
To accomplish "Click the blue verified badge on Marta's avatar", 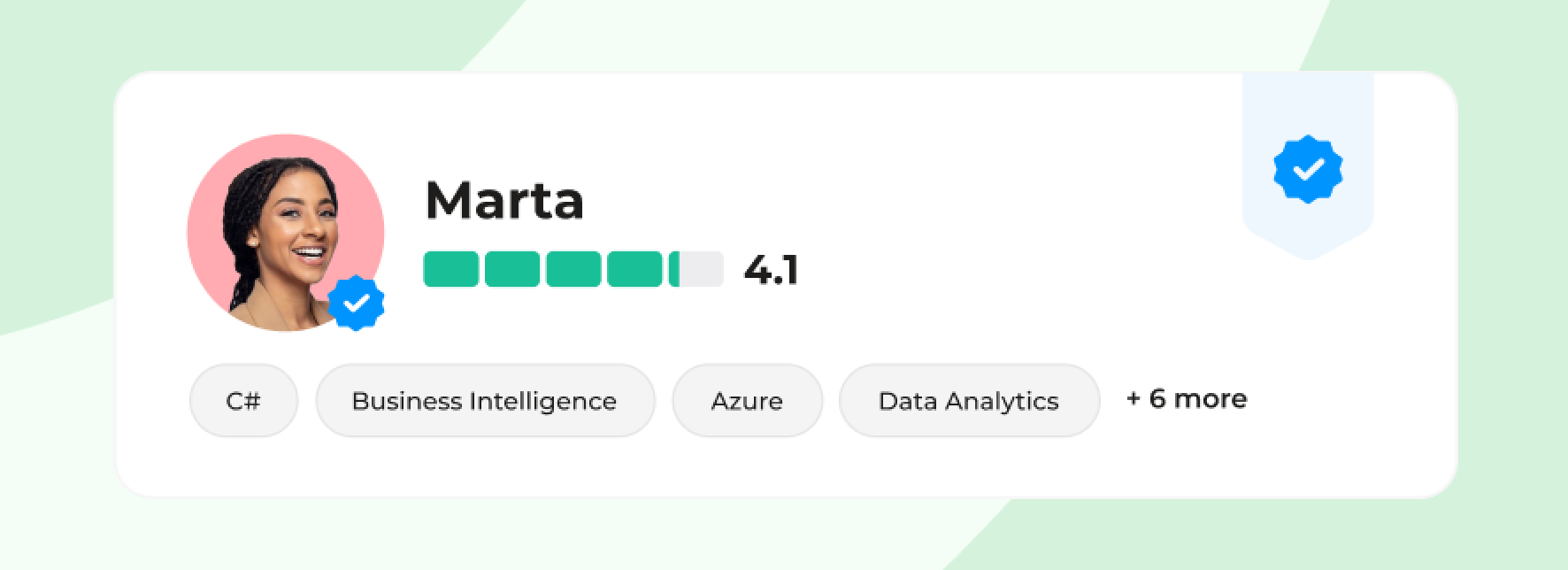I will [356, 303].
